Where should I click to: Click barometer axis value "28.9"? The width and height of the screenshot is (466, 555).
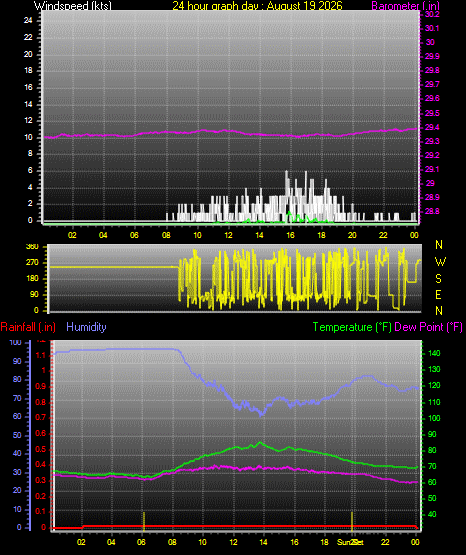432,197
